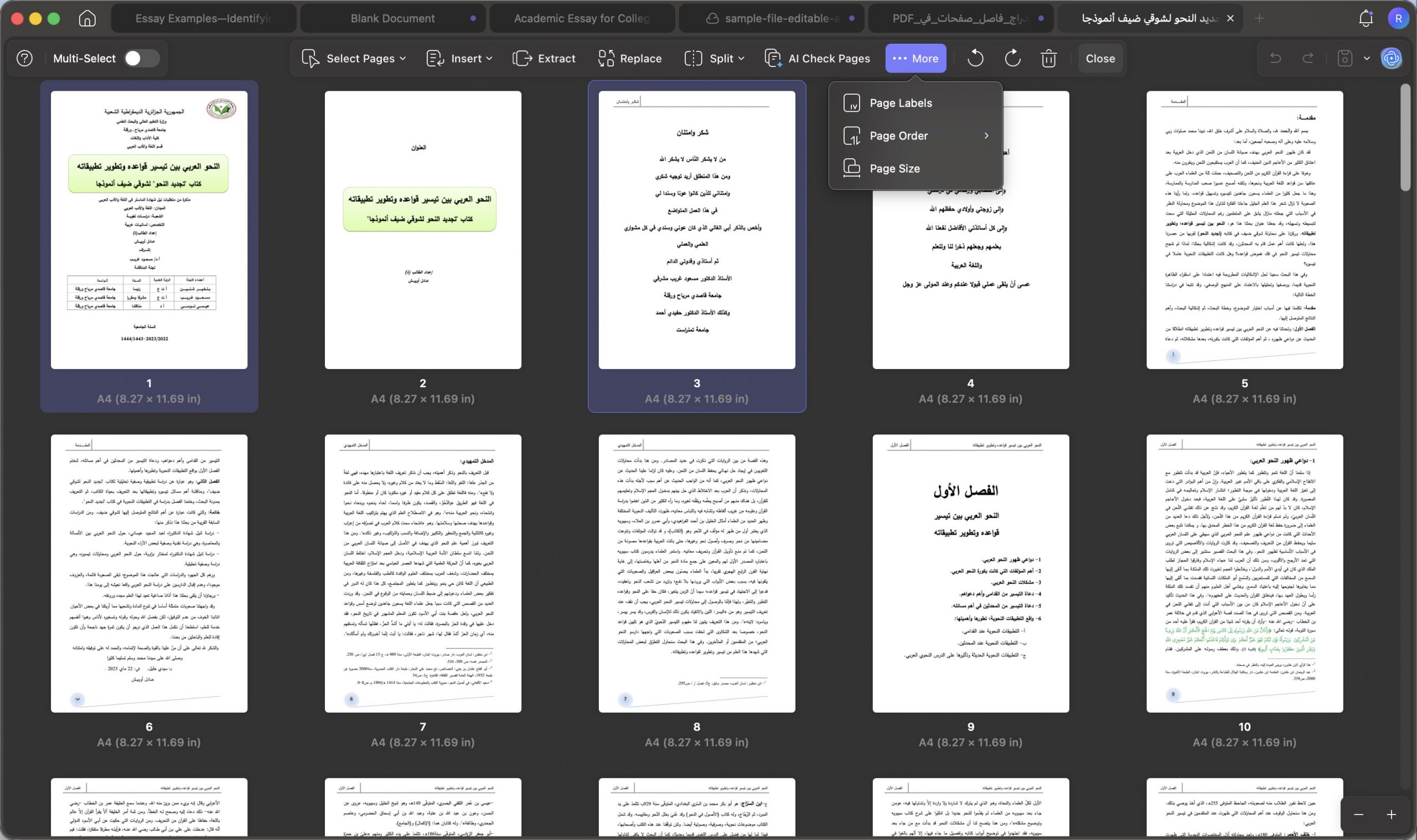Select page 2 thumbnail
This screenshot has width=1417, height=840.
click(423, 230)
